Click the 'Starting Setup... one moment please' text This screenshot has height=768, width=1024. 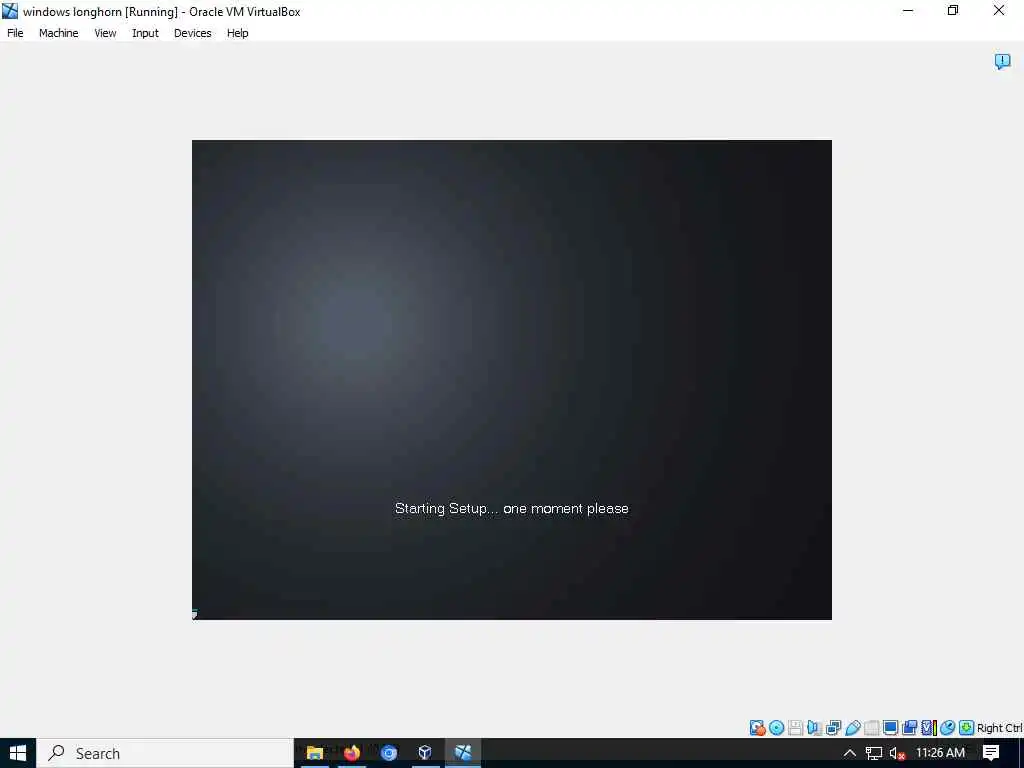point(511,508)
